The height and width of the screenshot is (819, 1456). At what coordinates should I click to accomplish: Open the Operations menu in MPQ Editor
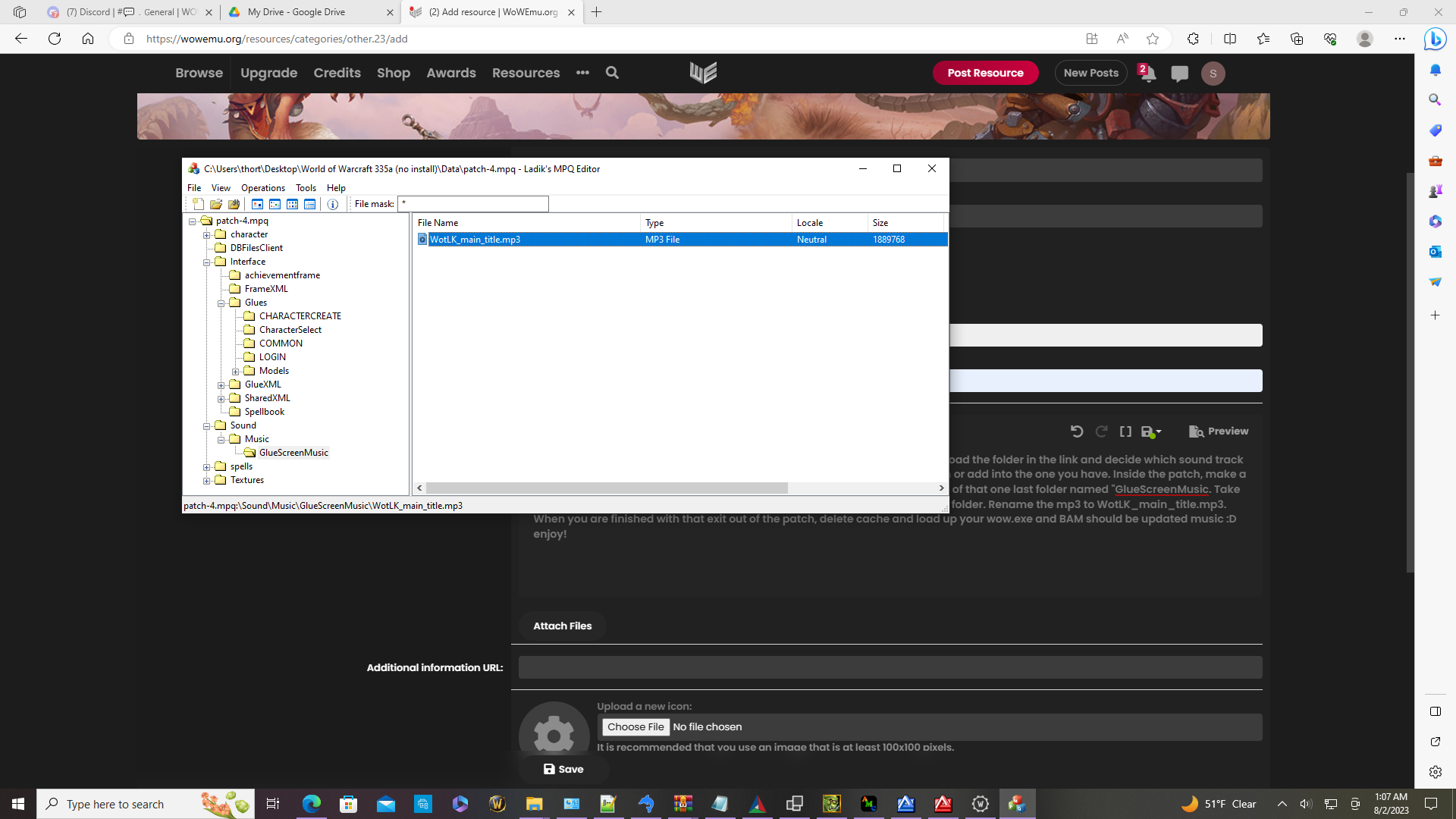[263, 188]
